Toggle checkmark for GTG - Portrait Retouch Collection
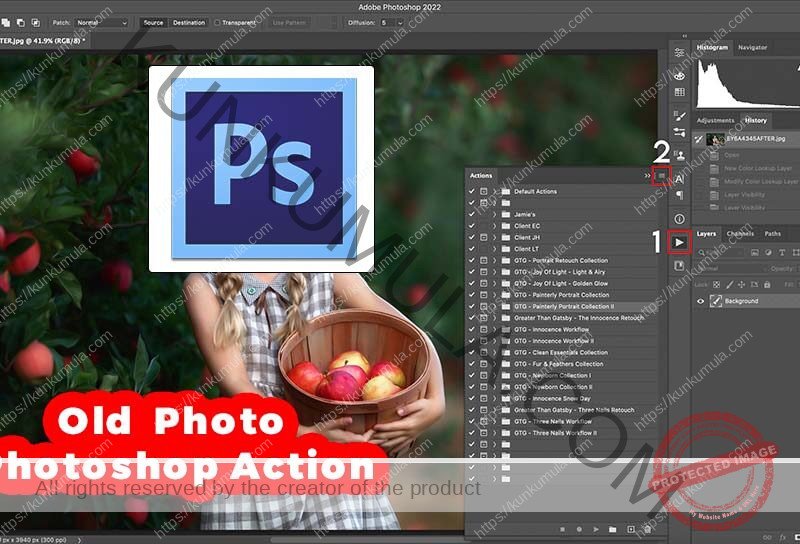 (x=471, y=260)
